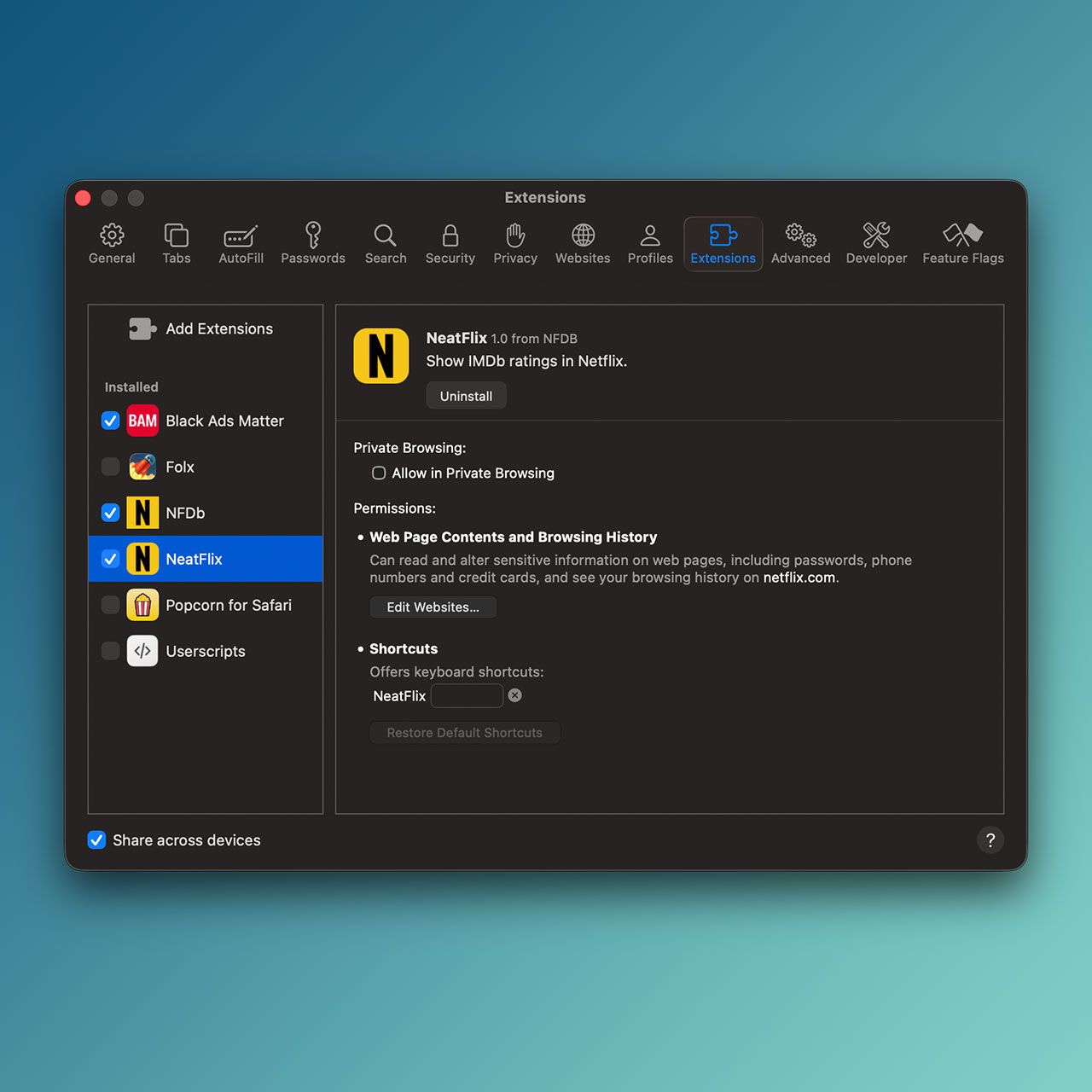Image resolution: width=1092 pixels, height=1092 pixels.
Task: Open the Tabs settings icon
Action: [177, 235]
